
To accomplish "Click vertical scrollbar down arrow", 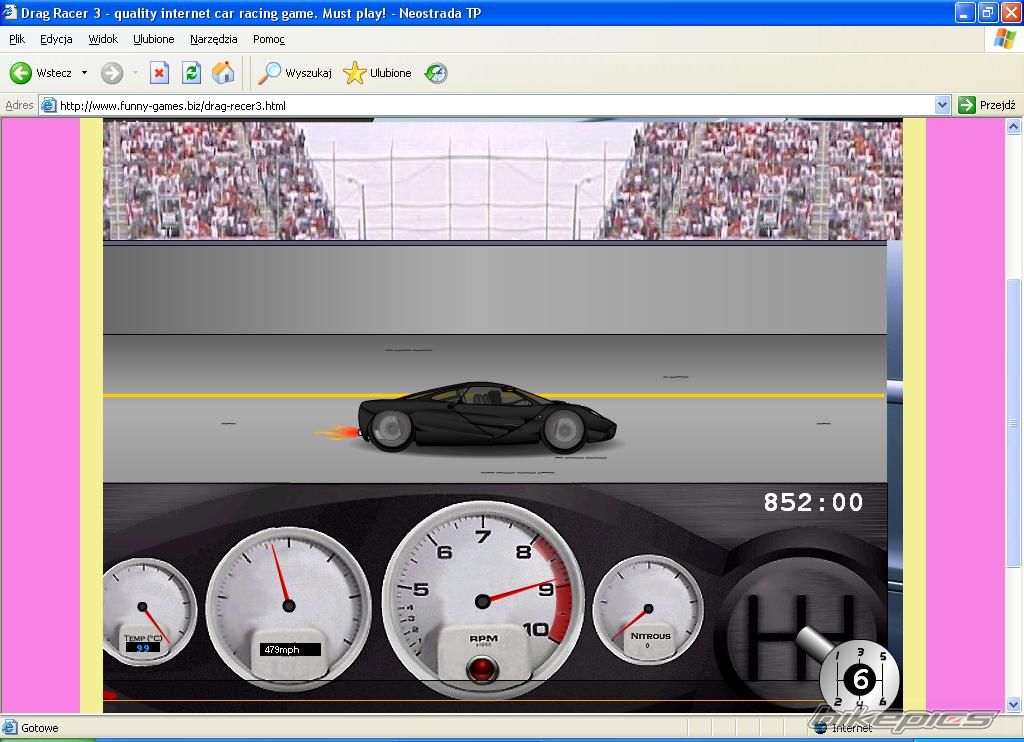I will [x=1014, y=704].
